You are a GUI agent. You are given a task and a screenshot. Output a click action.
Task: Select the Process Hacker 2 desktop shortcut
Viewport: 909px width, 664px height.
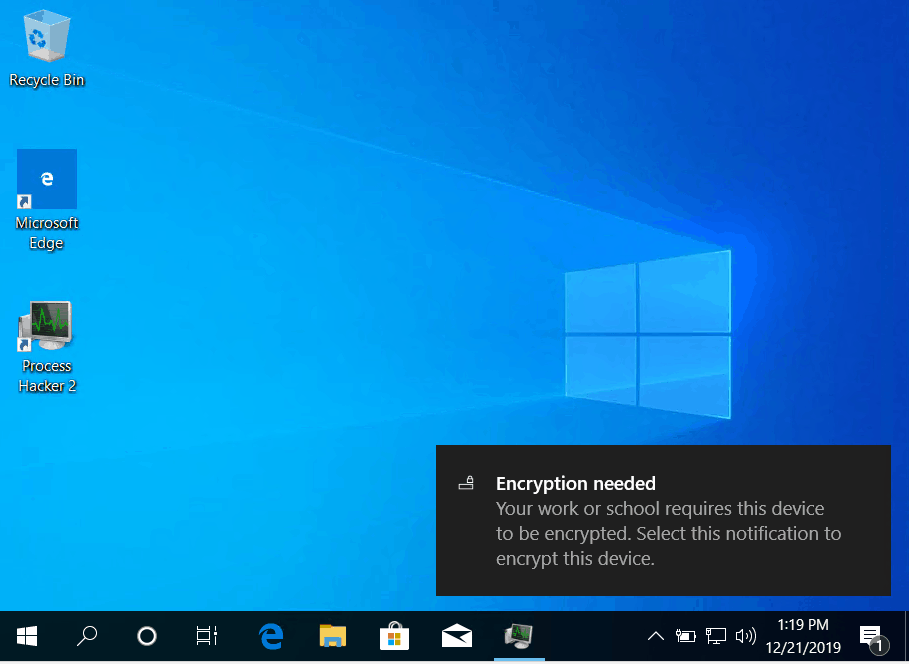46,346
